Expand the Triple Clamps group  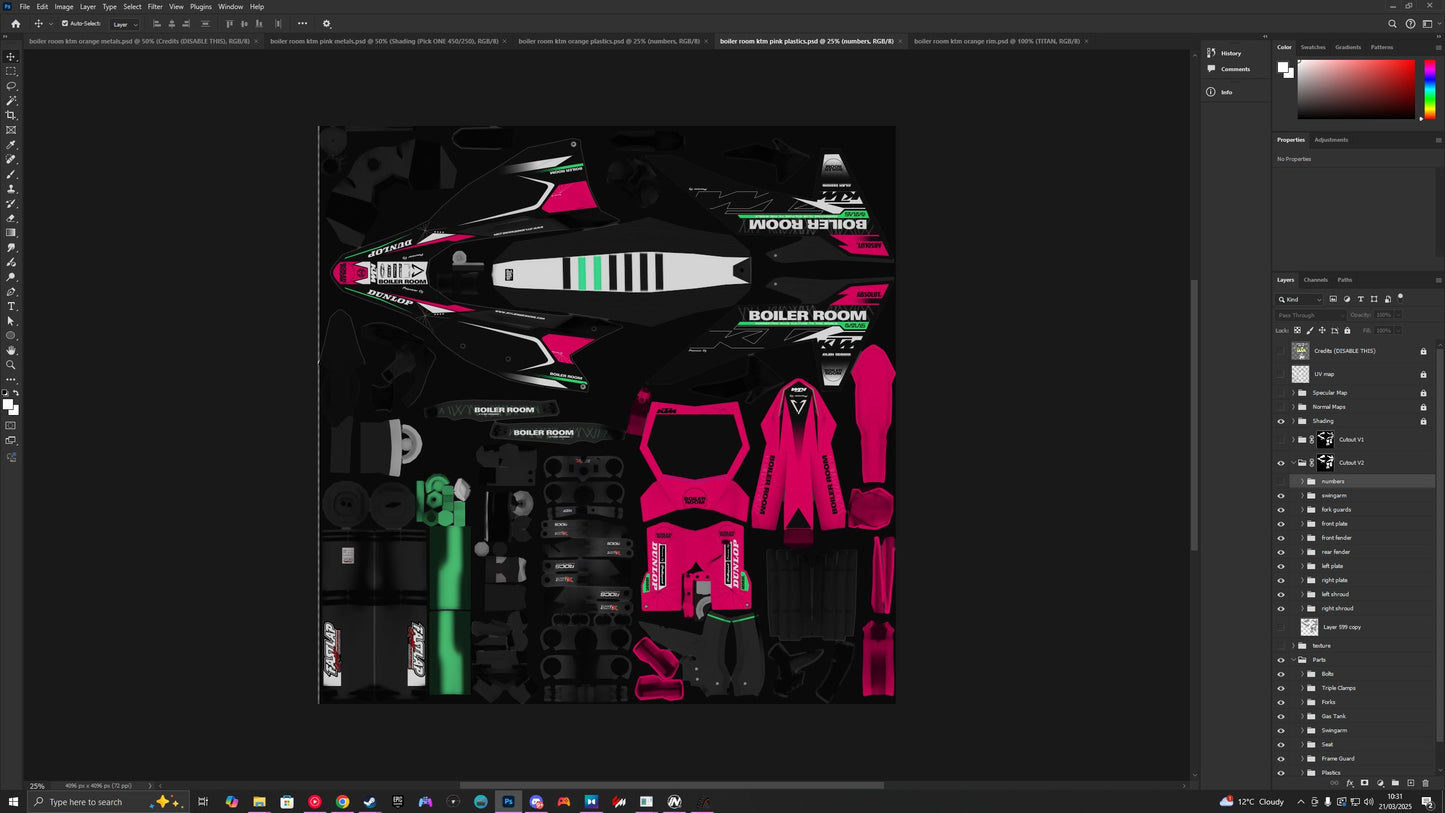click(x=1302, y=688)
